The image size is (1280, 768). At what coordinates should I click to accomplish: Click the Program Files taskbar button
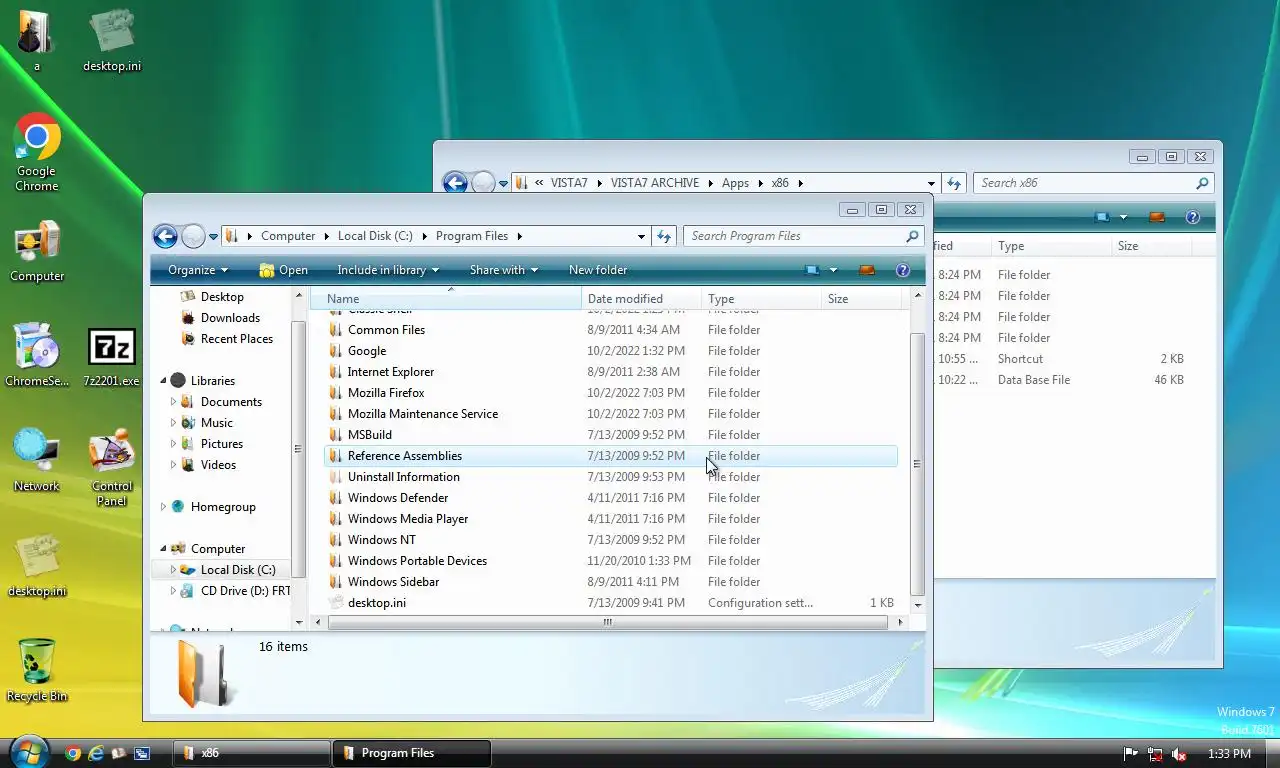click(x=412, y=753)
